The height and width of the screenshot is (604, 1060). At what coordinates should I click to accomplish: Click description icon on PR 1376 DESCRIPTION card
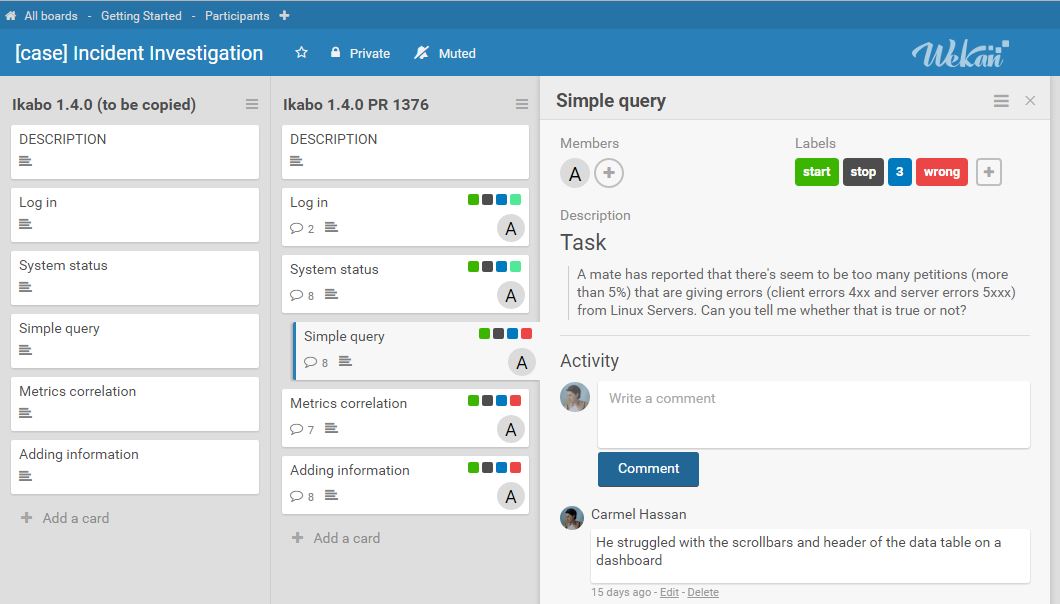pos(296,161)
